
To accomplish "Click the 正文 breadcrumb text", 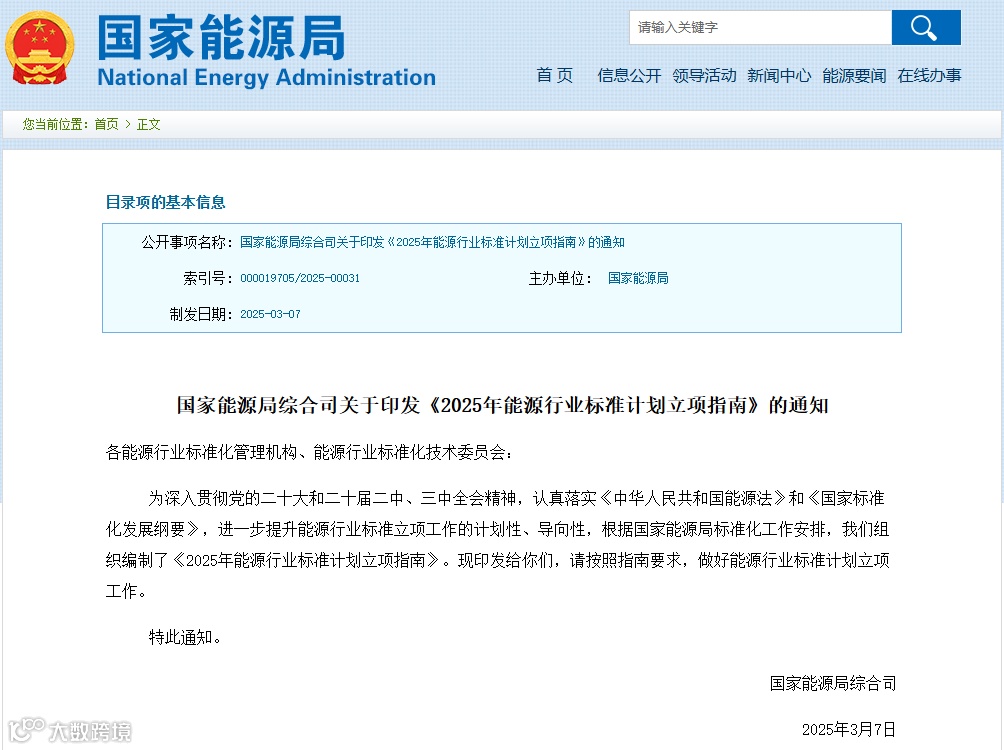I will click(x=149, y=124).
